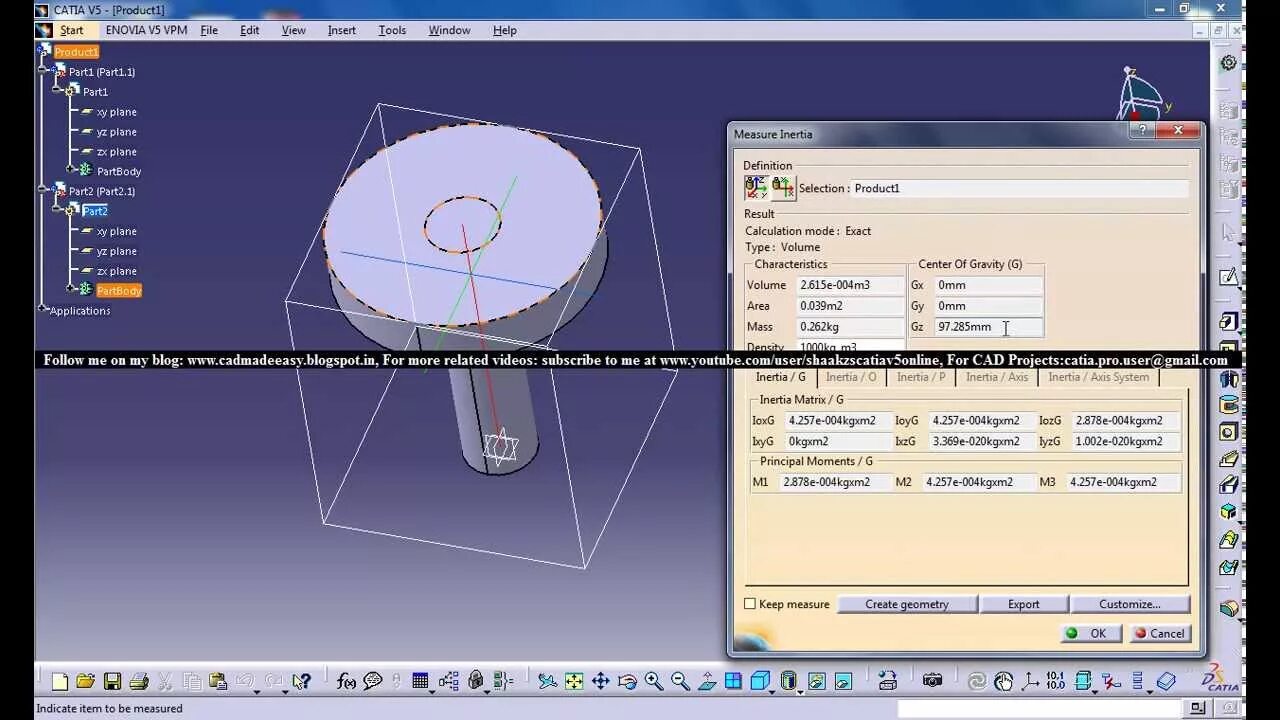Confirm with the OK button
1280x720 pixels.
[x=1090, y=633]
